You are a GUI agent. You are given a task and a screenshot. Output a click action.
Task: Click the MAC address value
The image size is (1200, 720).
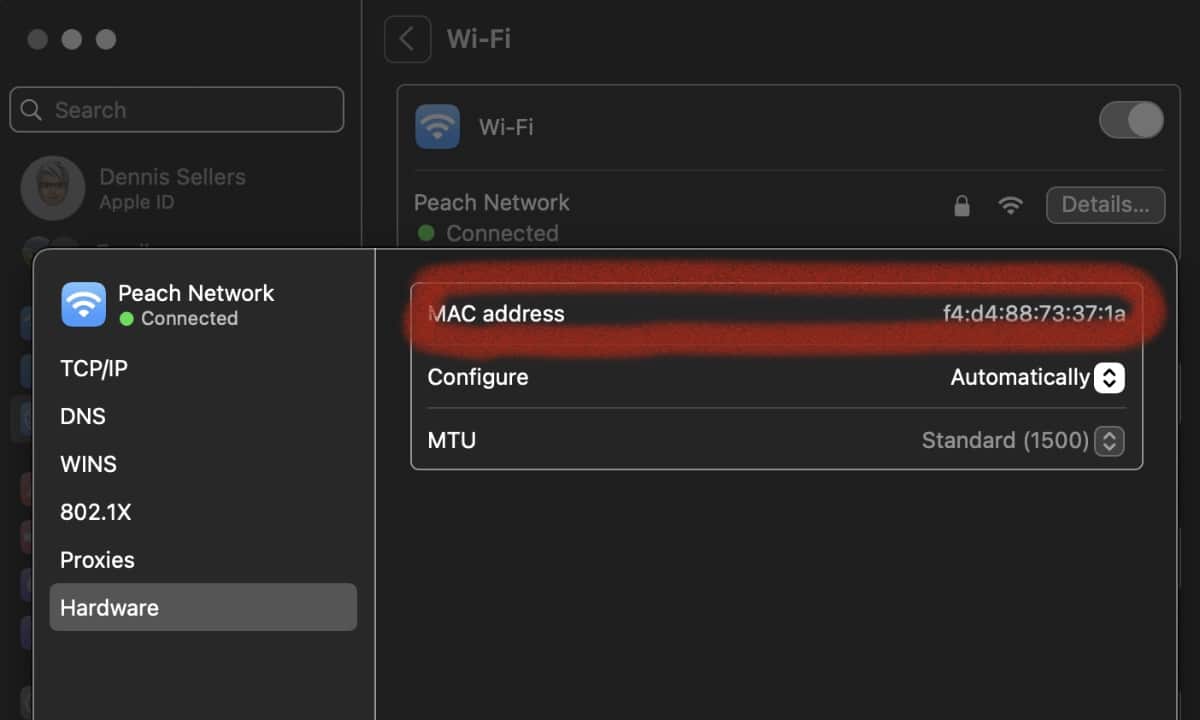1034,314
